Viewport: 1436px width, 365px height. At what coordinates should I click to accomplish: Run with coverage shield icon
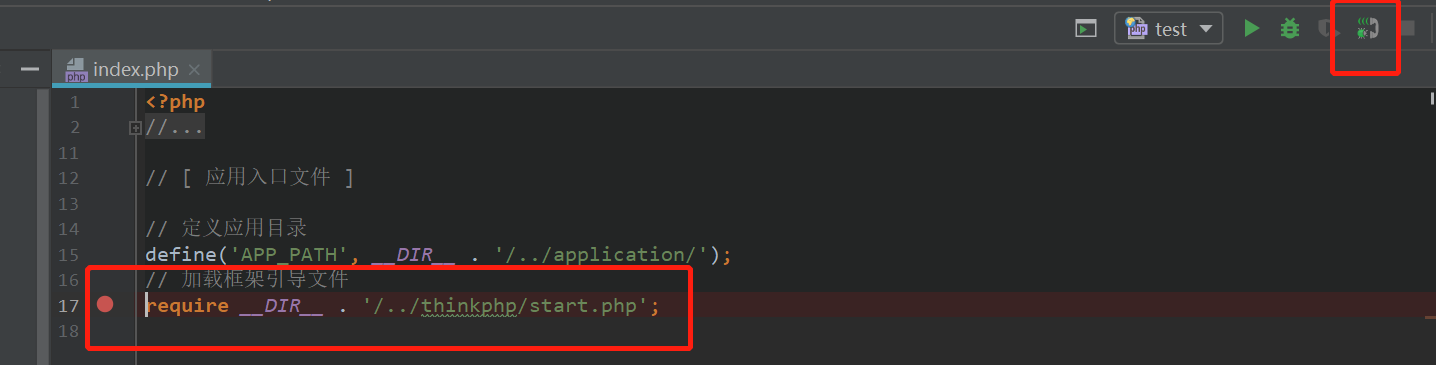(1328, 29)
